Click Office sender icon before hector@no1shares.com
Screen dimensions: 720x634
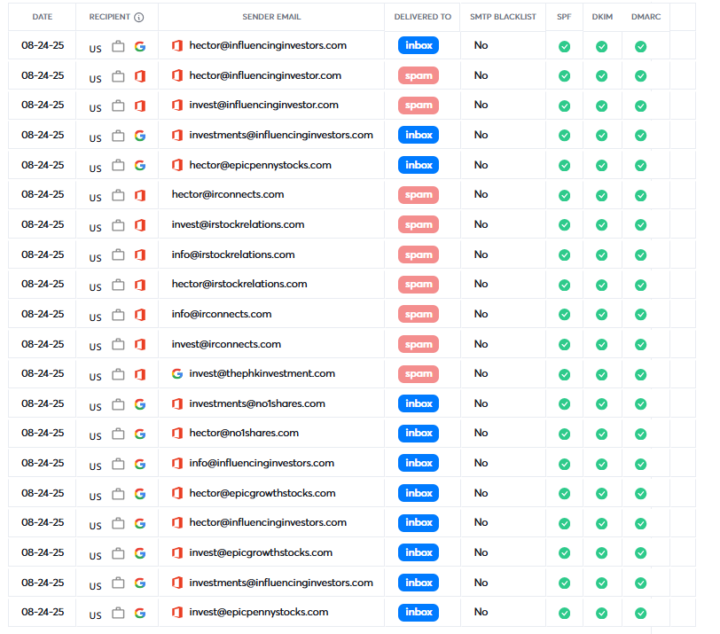[177, 433]
